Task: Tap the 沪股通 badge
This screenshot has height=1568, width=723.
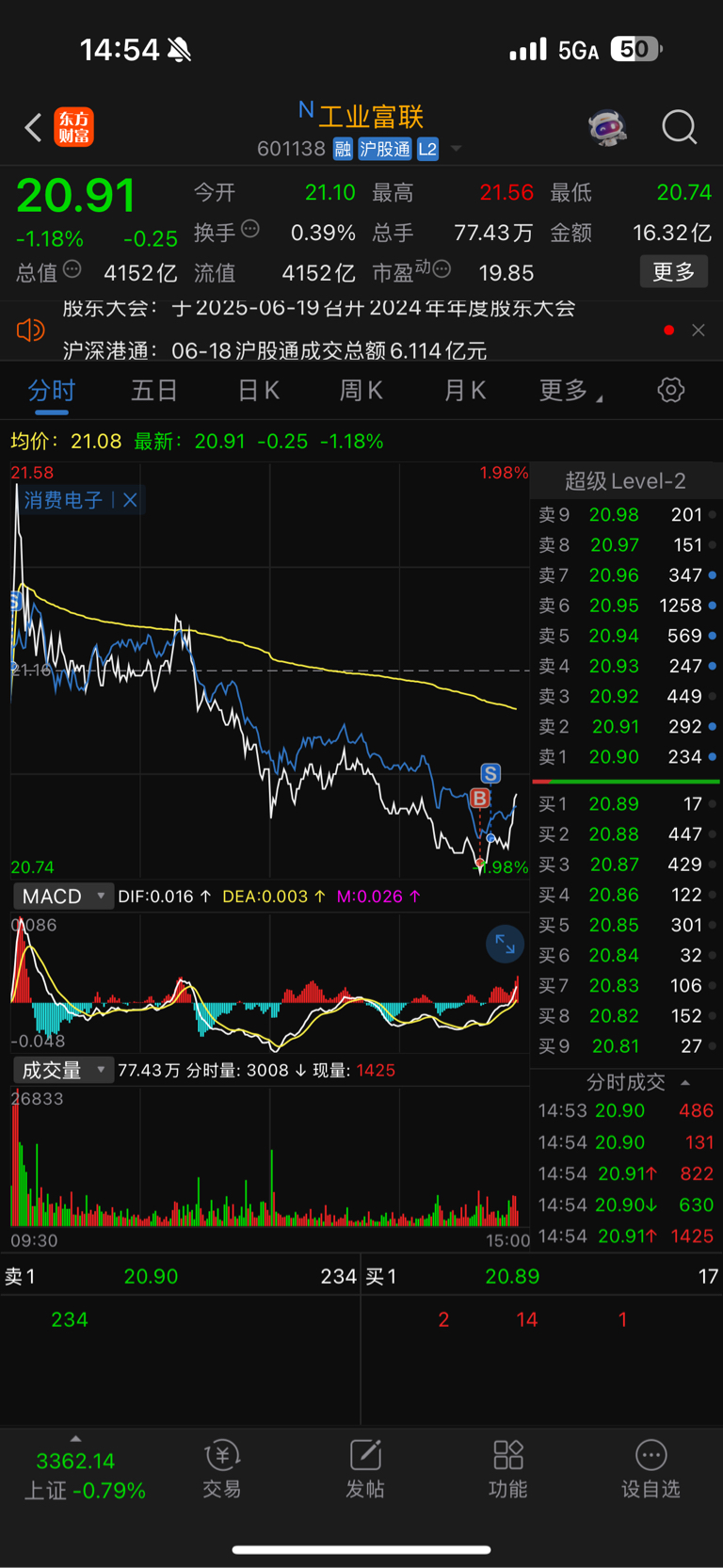Action: pos(385,149)
